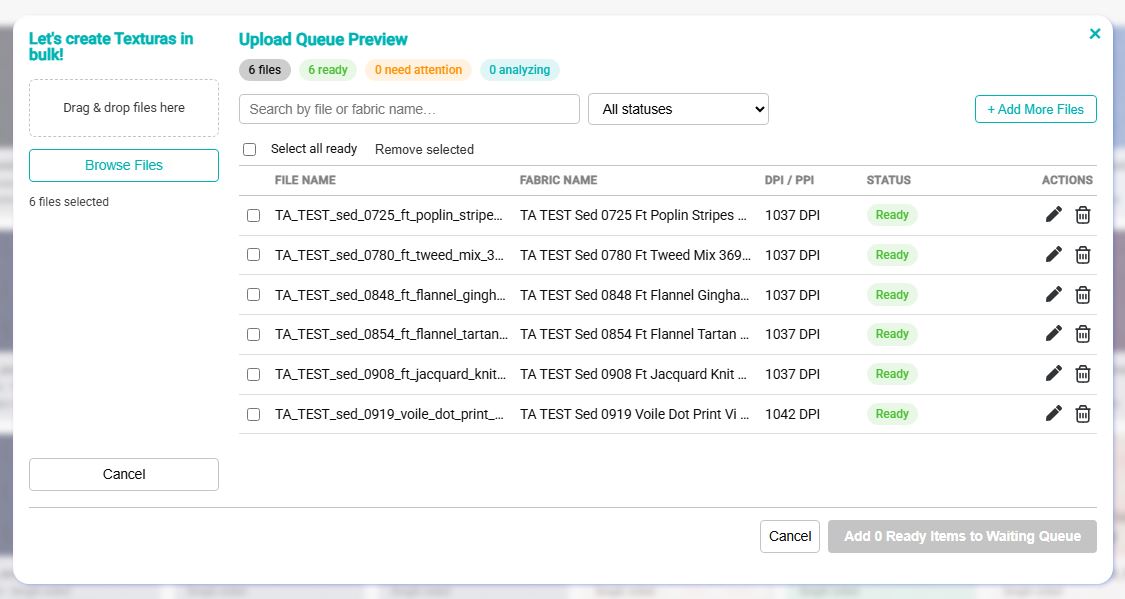Click the FABRIC NAME column header

coord(558,180)
